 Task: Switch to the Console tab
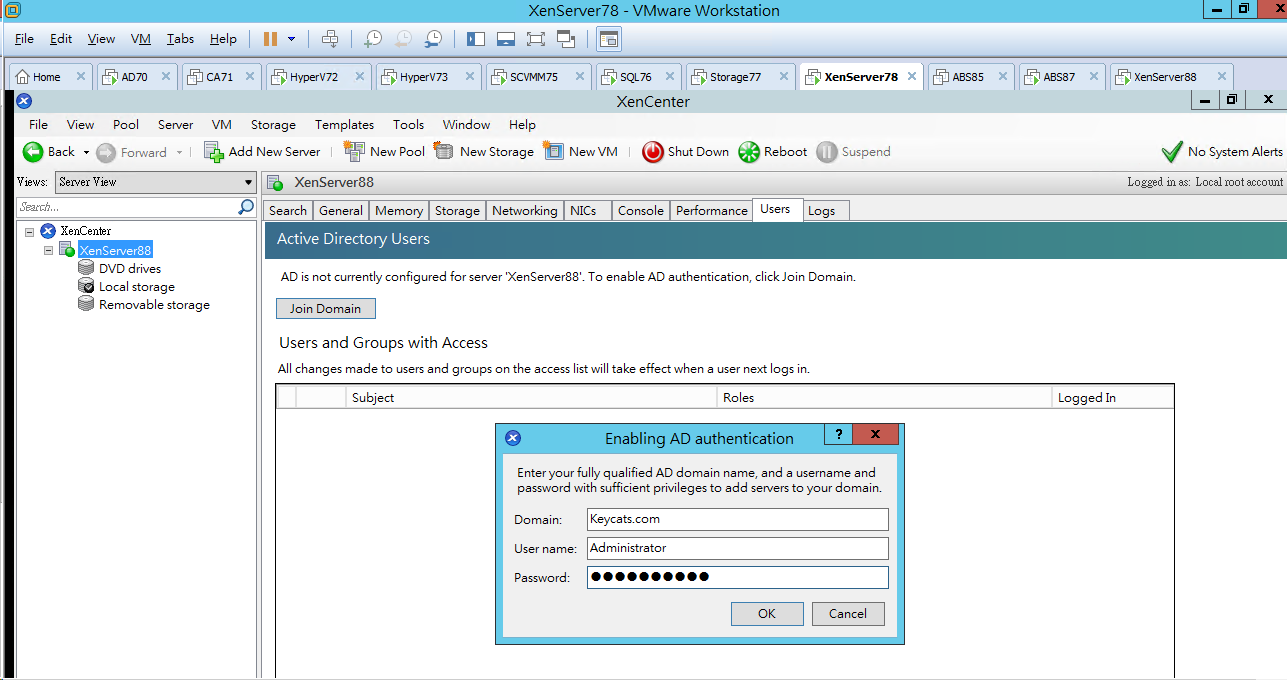click(x=640, y=211)
